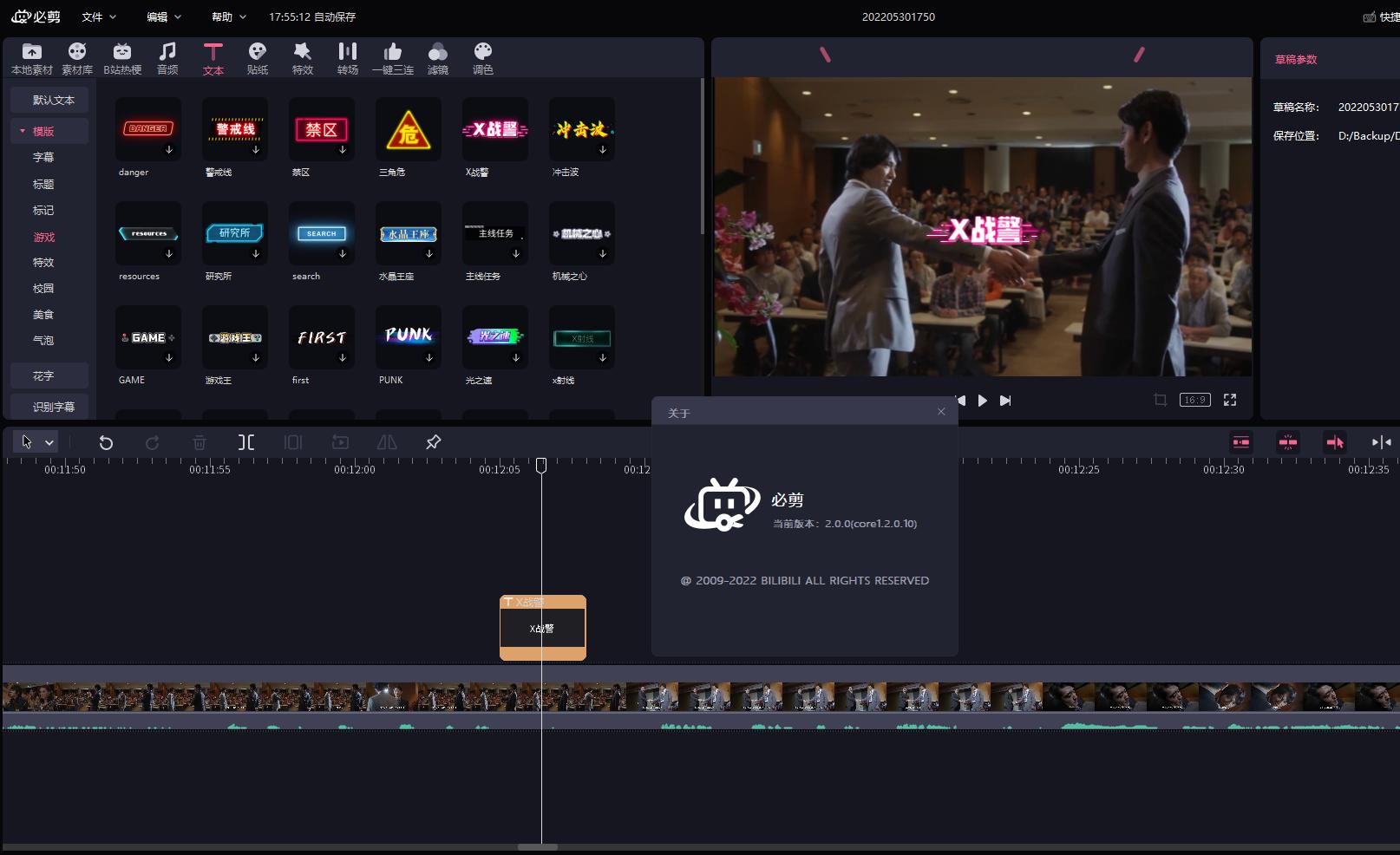The width and height of the screenshot is (1400, 855).
Task: Open the 文件 menu
Action: pos(98,16)
